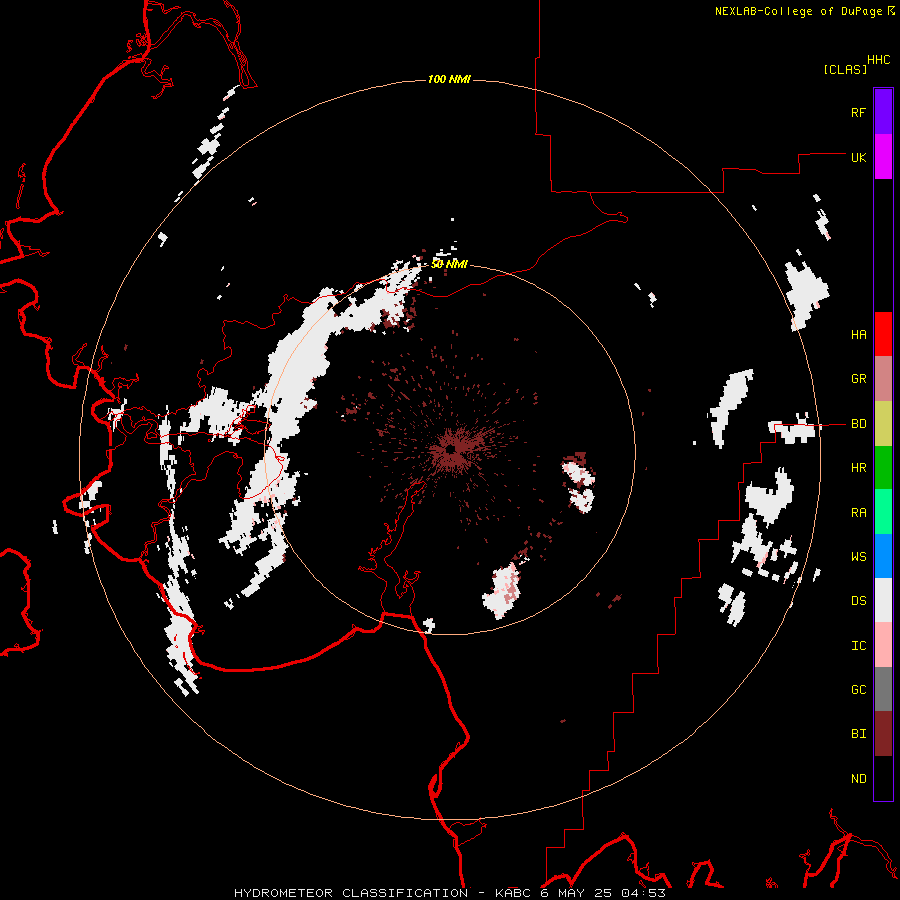Click the WS legend label
The image size is (900, 900).
click(858, 556)
